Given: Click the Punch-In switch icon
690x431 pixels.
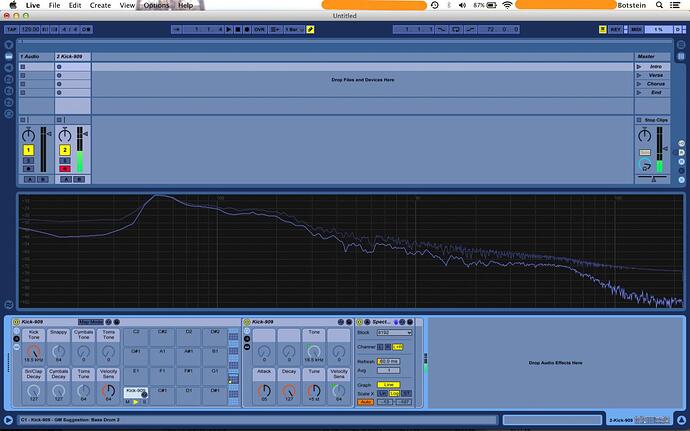Looking at the screenshot, I should [x=441, y=29].
